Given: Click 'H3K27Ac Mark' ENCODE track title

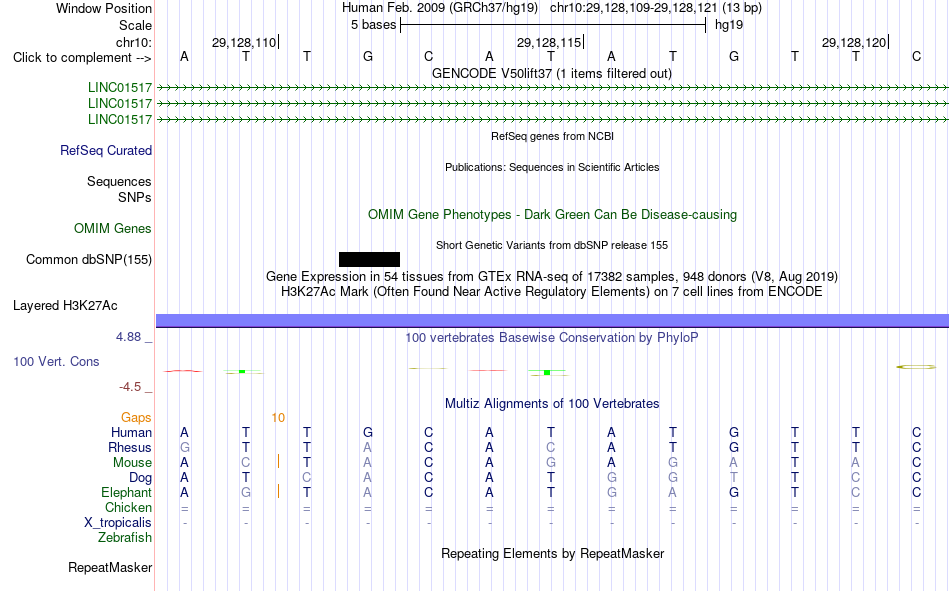Looking at the screenshot, I should point(552,292).
